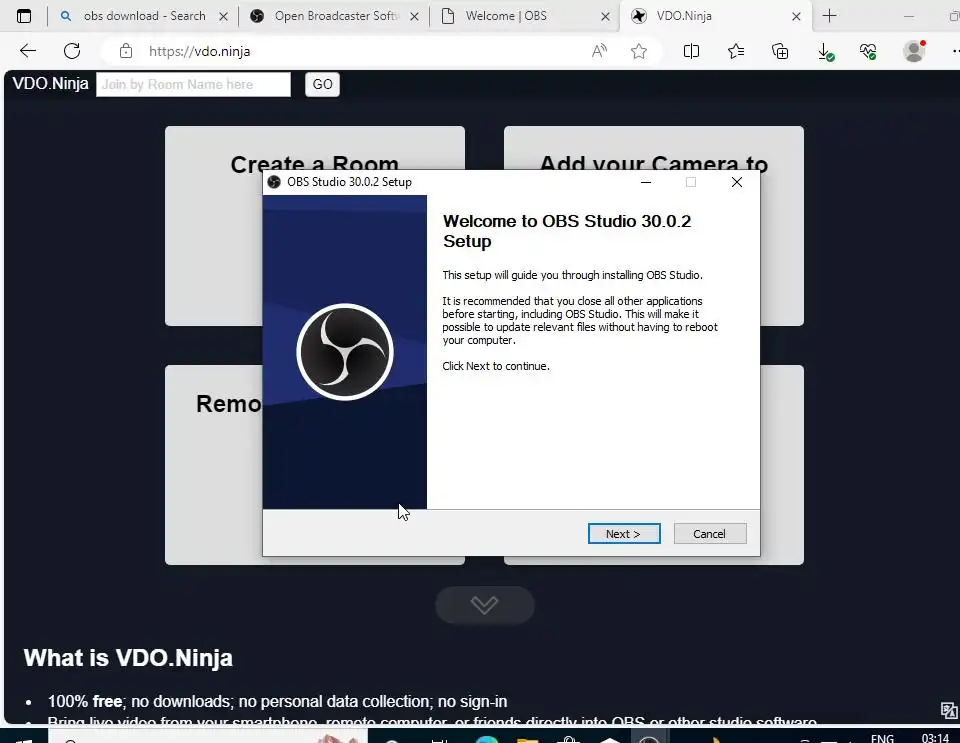Click the ENG language indicator in taskbar
This screenshot has height=743, width=960.
882,738
